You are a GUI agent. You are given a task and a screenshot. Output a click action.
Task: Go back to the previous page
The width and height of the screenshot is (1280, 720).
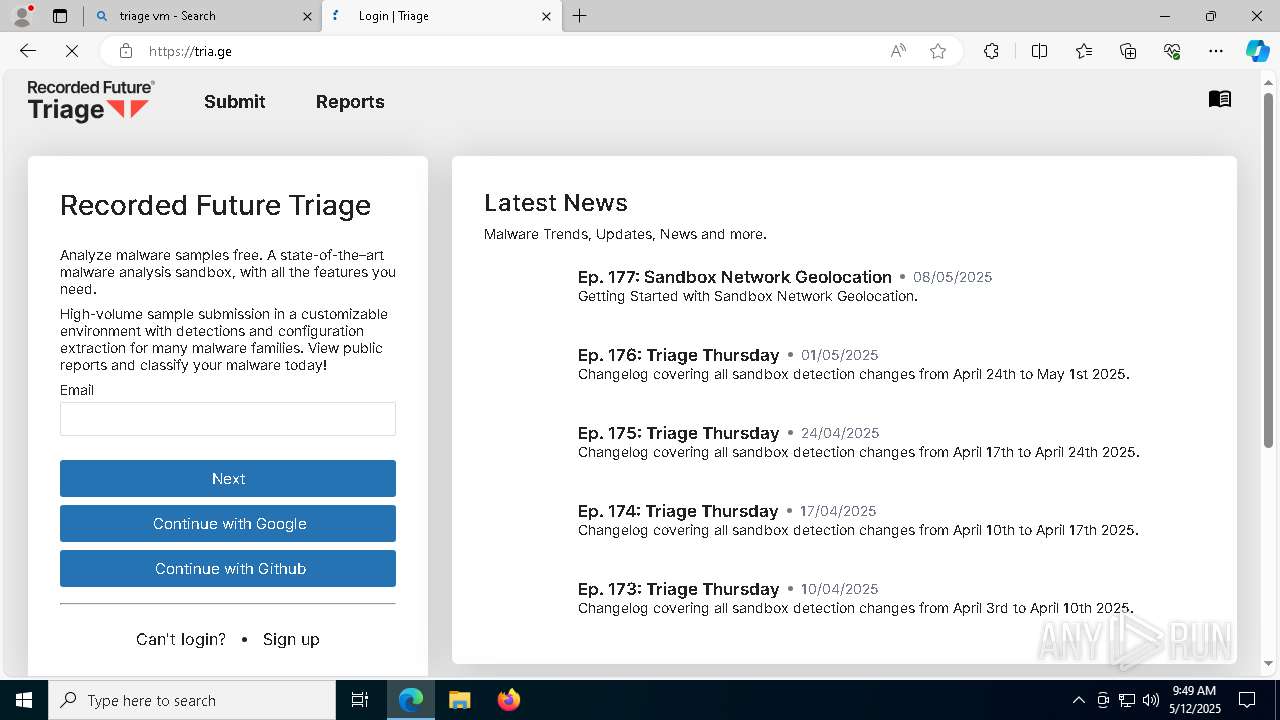28,51
